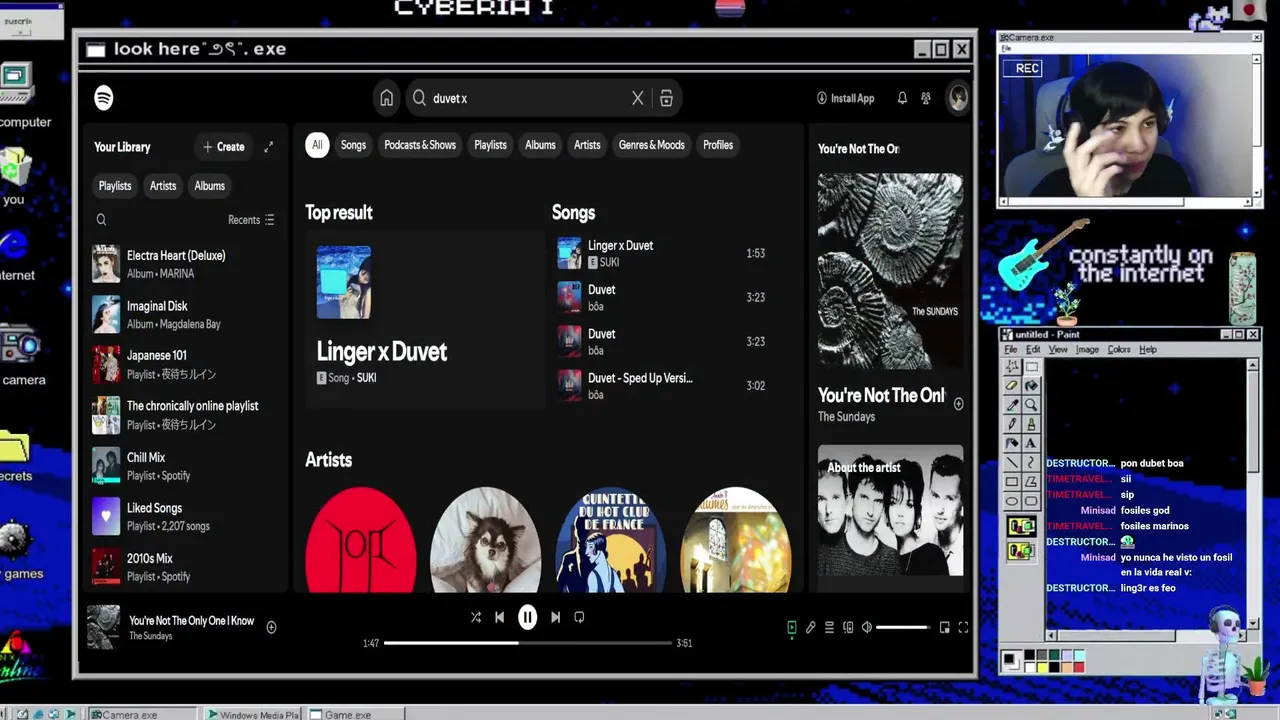
Task: Open the Edit menu in Paint
Action: click(x=1033, y=349)
